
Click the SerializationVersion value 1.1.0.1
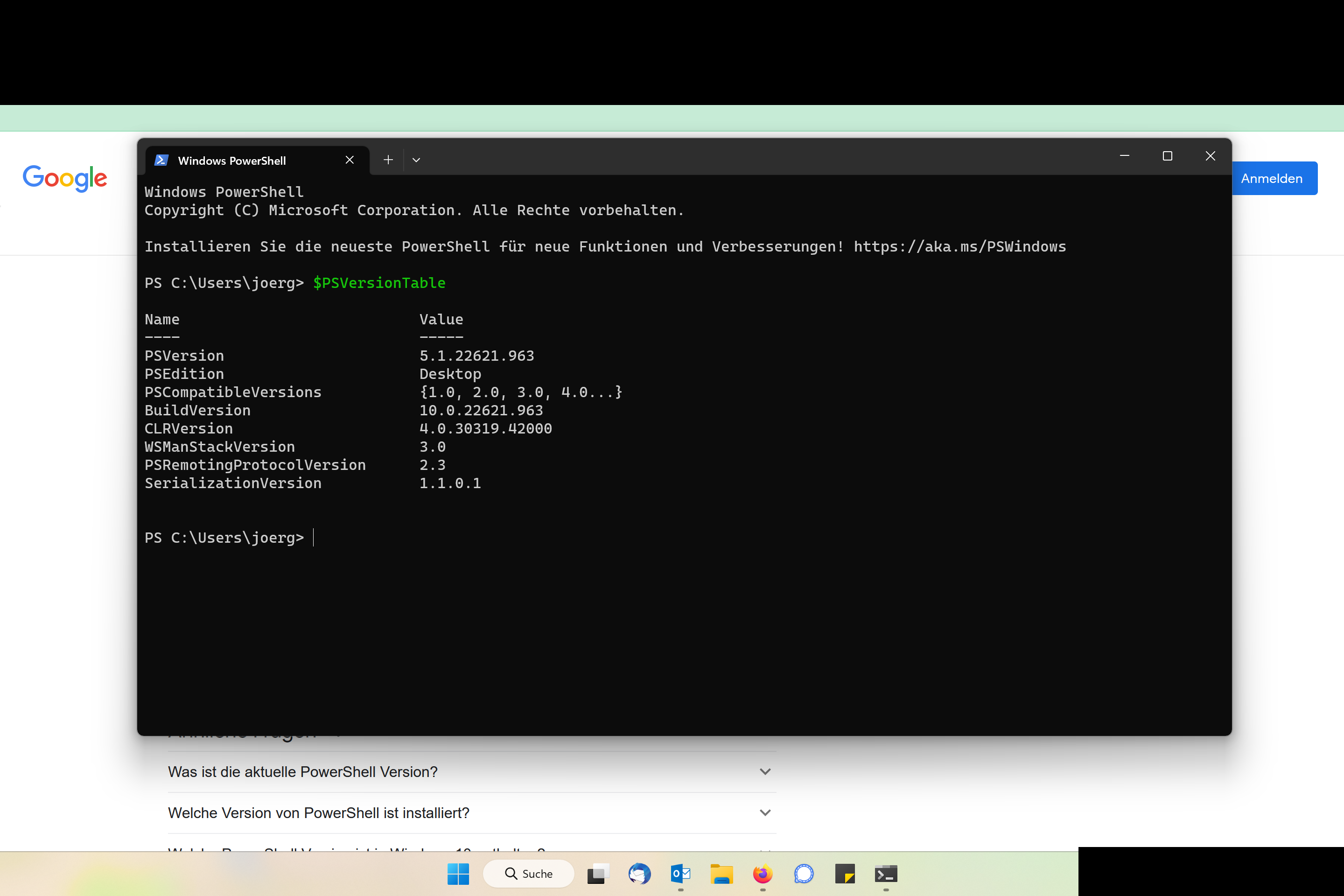pyautogui.click(x=450, y=483)
